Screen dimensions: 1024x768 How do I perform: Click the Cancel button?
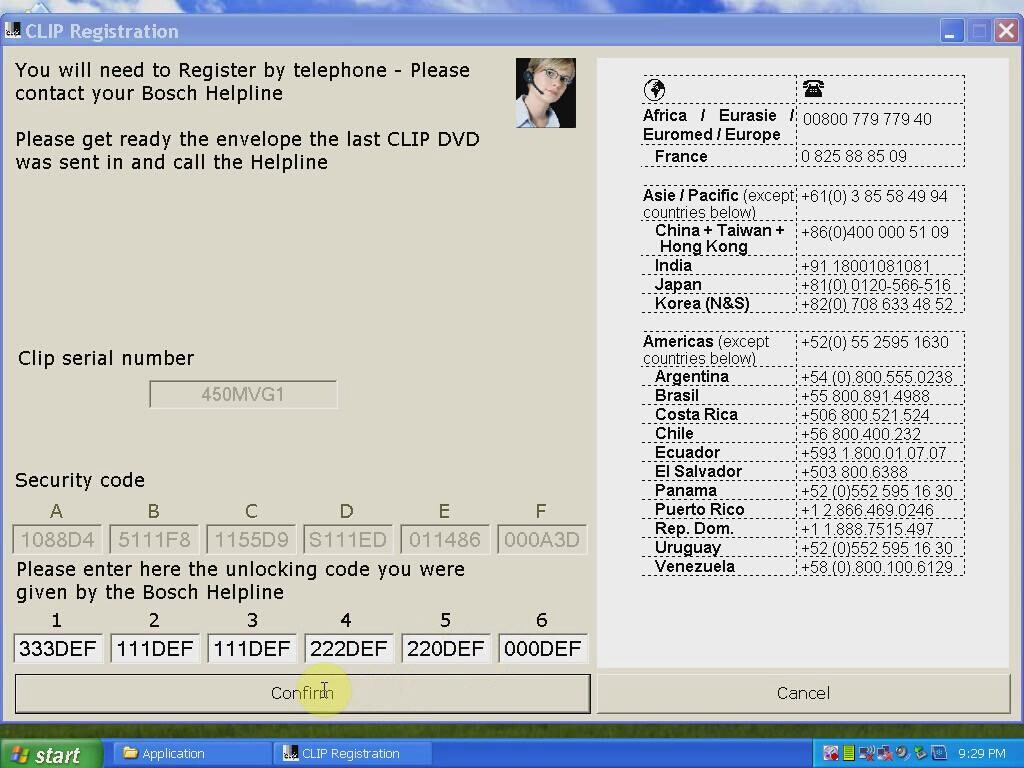pos(803,693)
